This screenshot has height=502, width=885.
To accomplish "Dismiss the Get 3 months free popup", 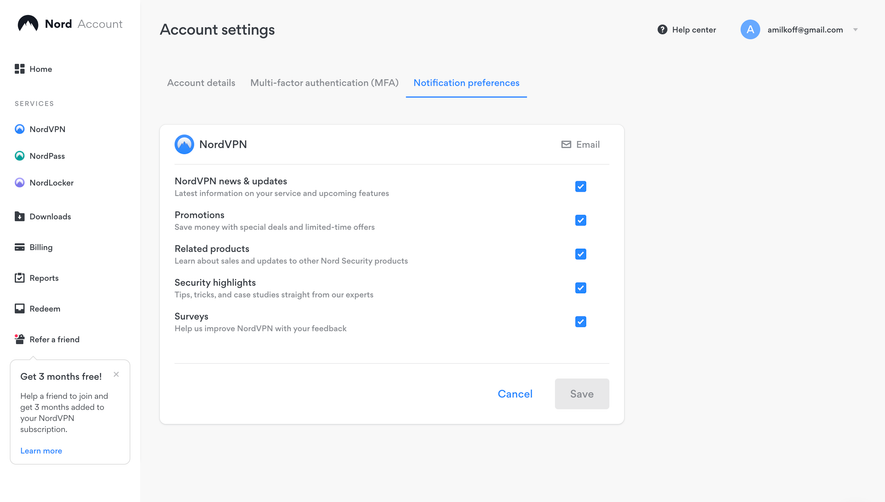I will pyautogui.click(x=116, y=374).
